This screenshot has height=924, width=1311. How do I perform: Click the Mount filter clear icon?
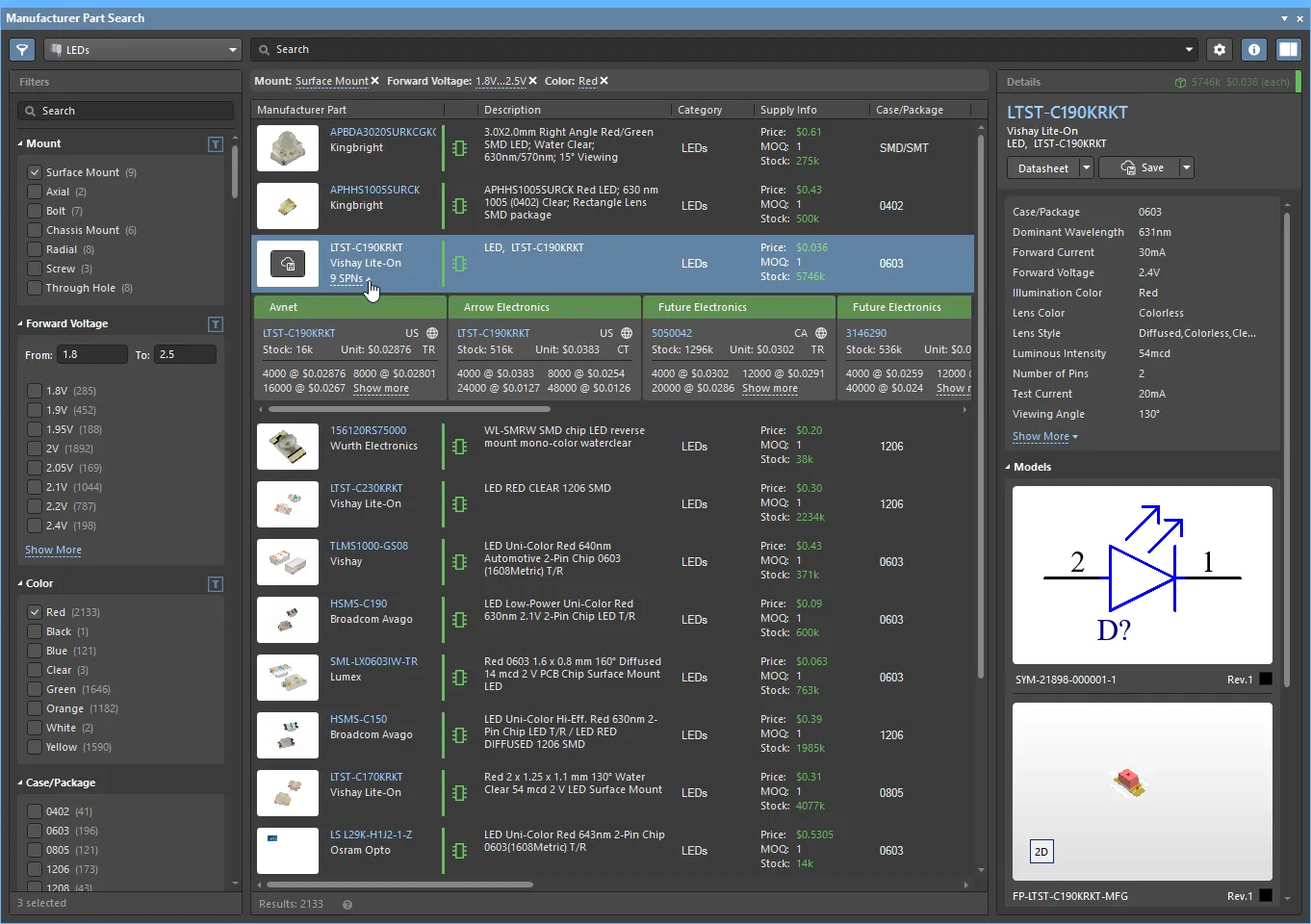click(x=216, y=144)
